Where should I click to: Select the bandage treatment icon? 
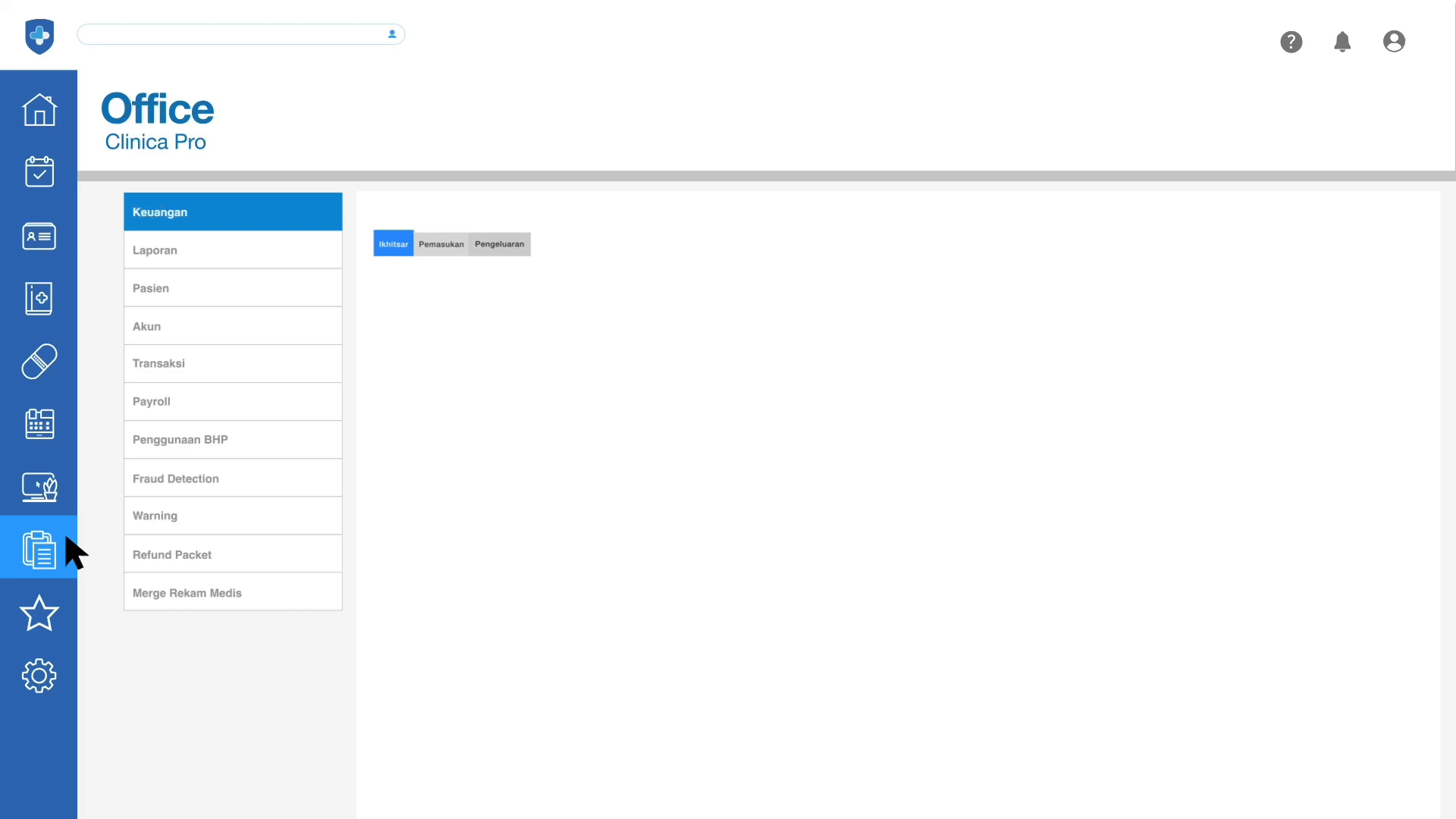click(x=39, y=361)
